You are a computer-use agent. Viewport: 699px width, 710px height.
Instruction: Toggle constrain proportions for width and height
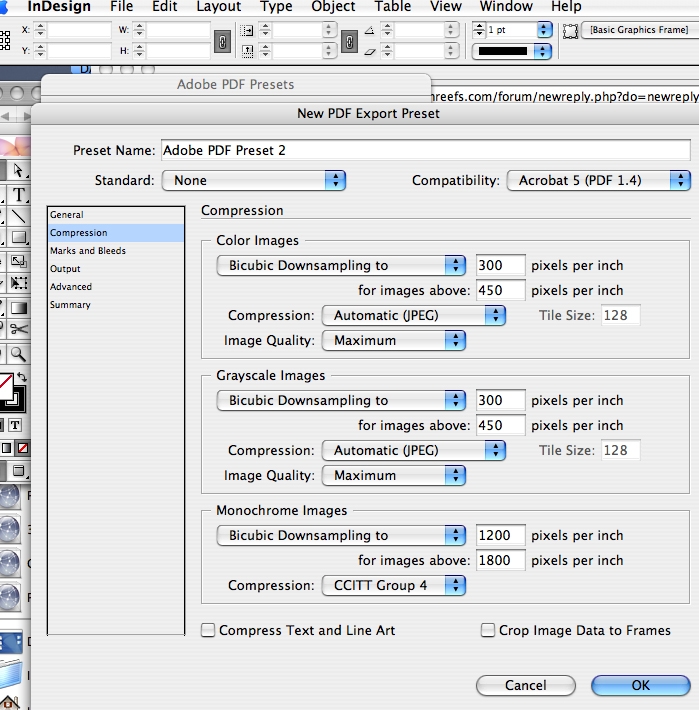pyautogui.click(x=222, y=42)
